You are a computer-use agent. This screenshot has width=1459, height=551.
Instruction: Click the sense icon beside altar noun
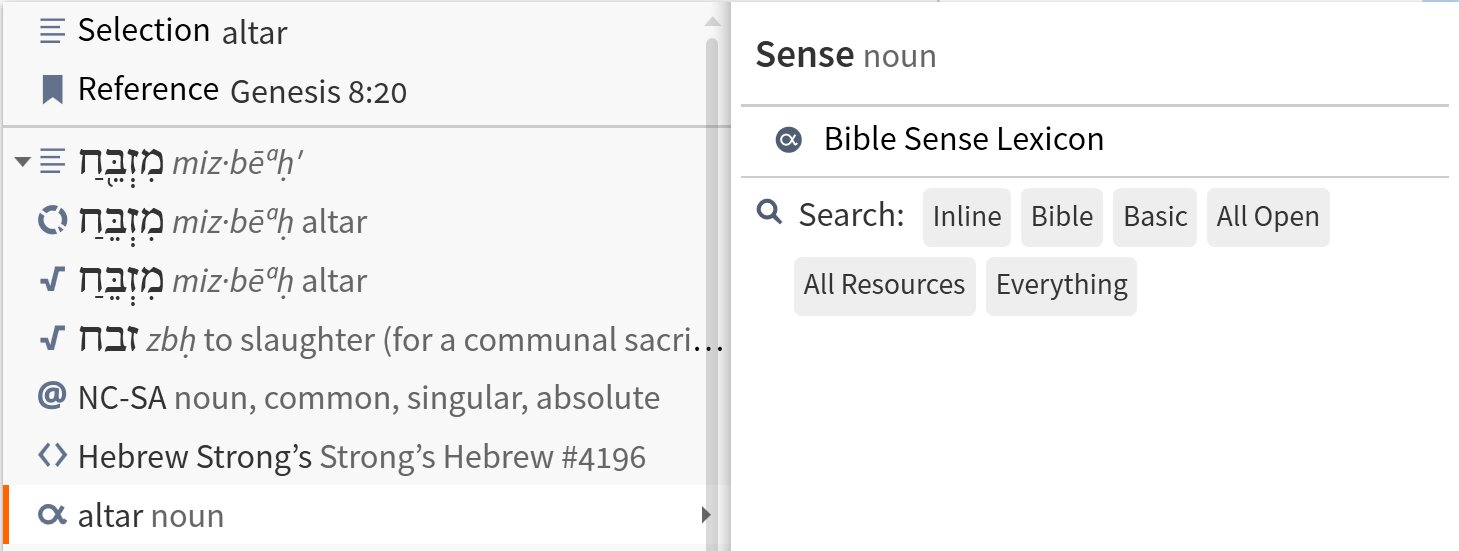click(51, 516)
